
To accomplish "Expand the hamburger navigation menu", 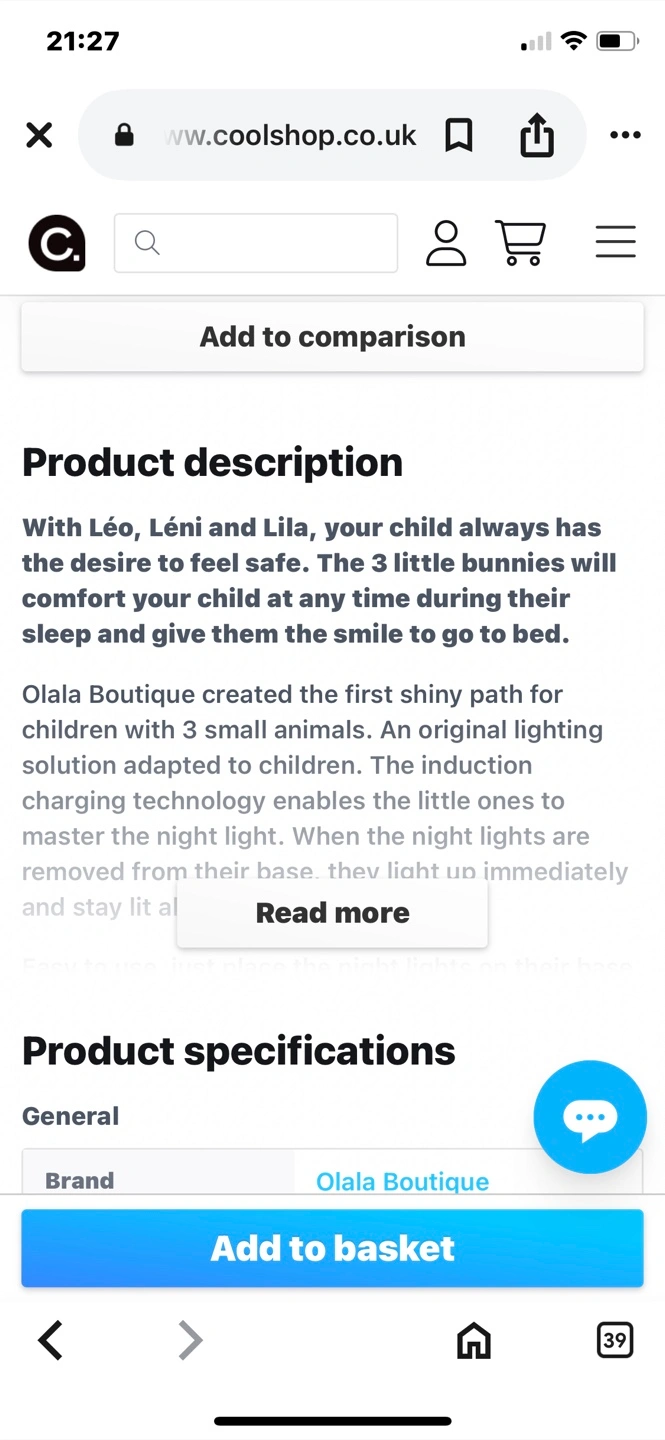I will [x=616, y=242].
